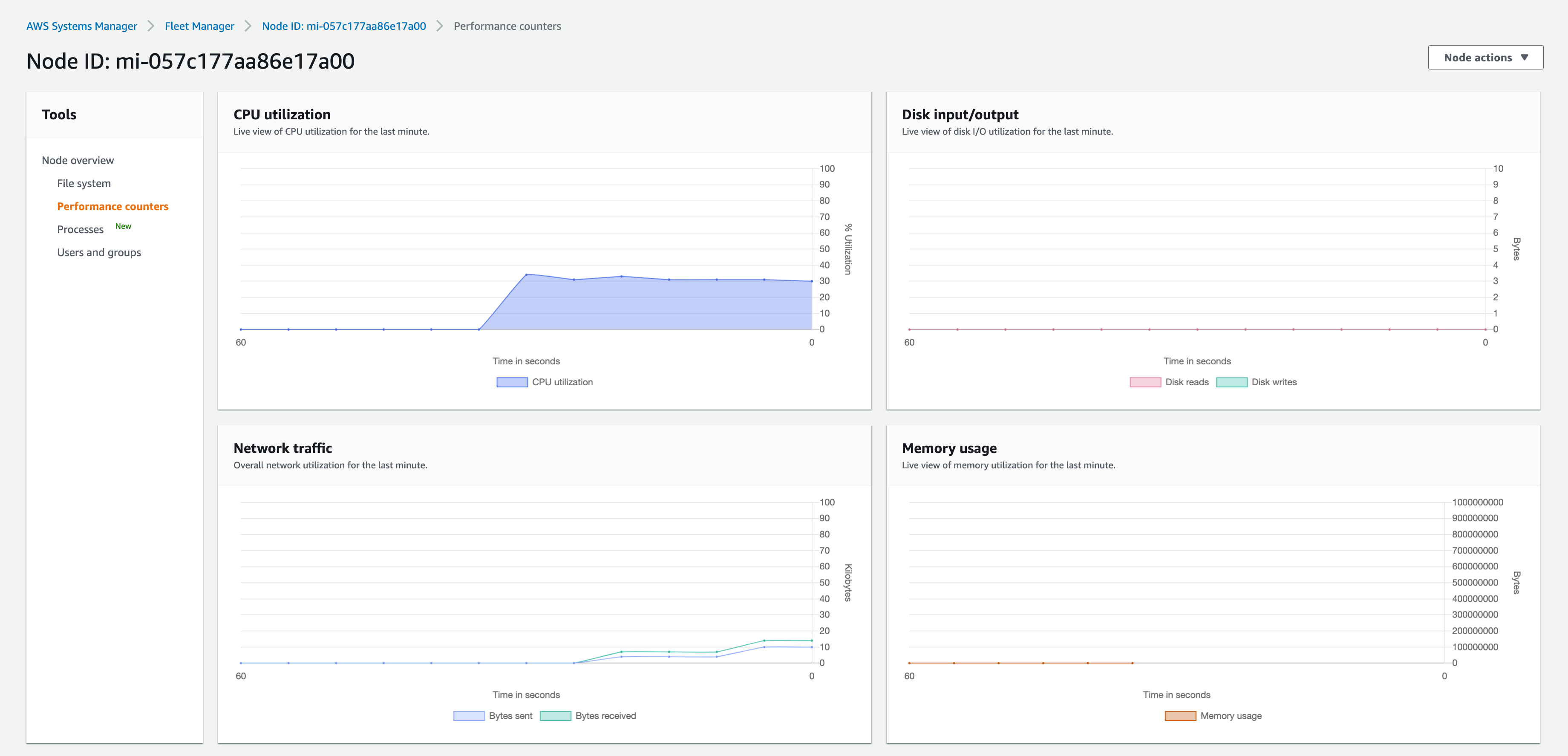
Task: Toggle Disk reads legend swatch
Action: pos(1145,382)
